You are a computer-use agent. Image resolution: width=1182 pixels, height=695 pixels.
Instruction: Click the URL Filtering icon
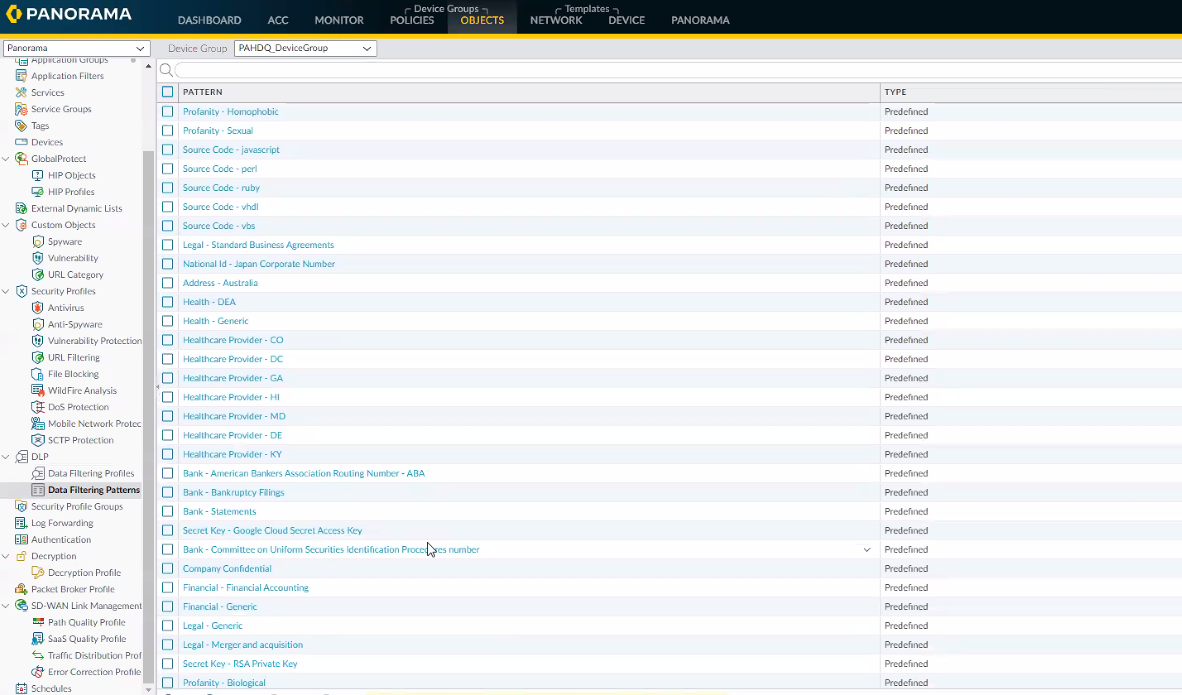[38, 357]
